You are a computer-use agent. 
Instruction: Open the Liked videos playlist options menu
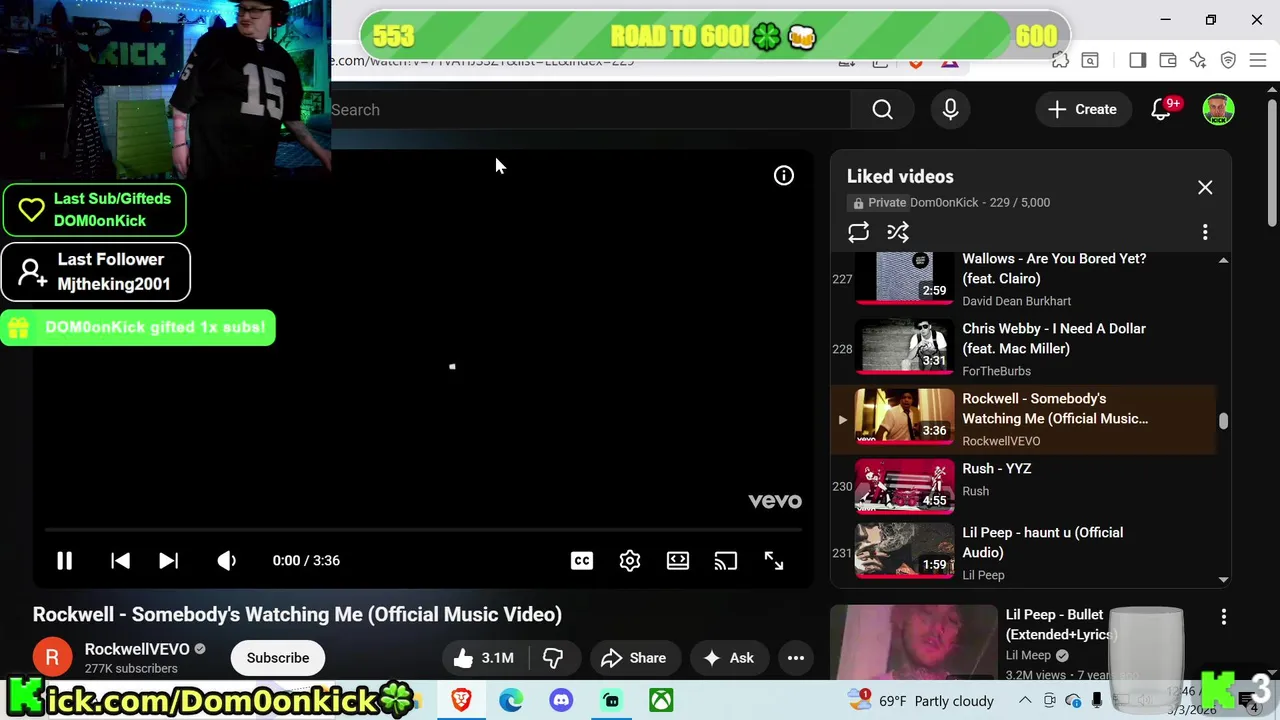pos(1205,232)
